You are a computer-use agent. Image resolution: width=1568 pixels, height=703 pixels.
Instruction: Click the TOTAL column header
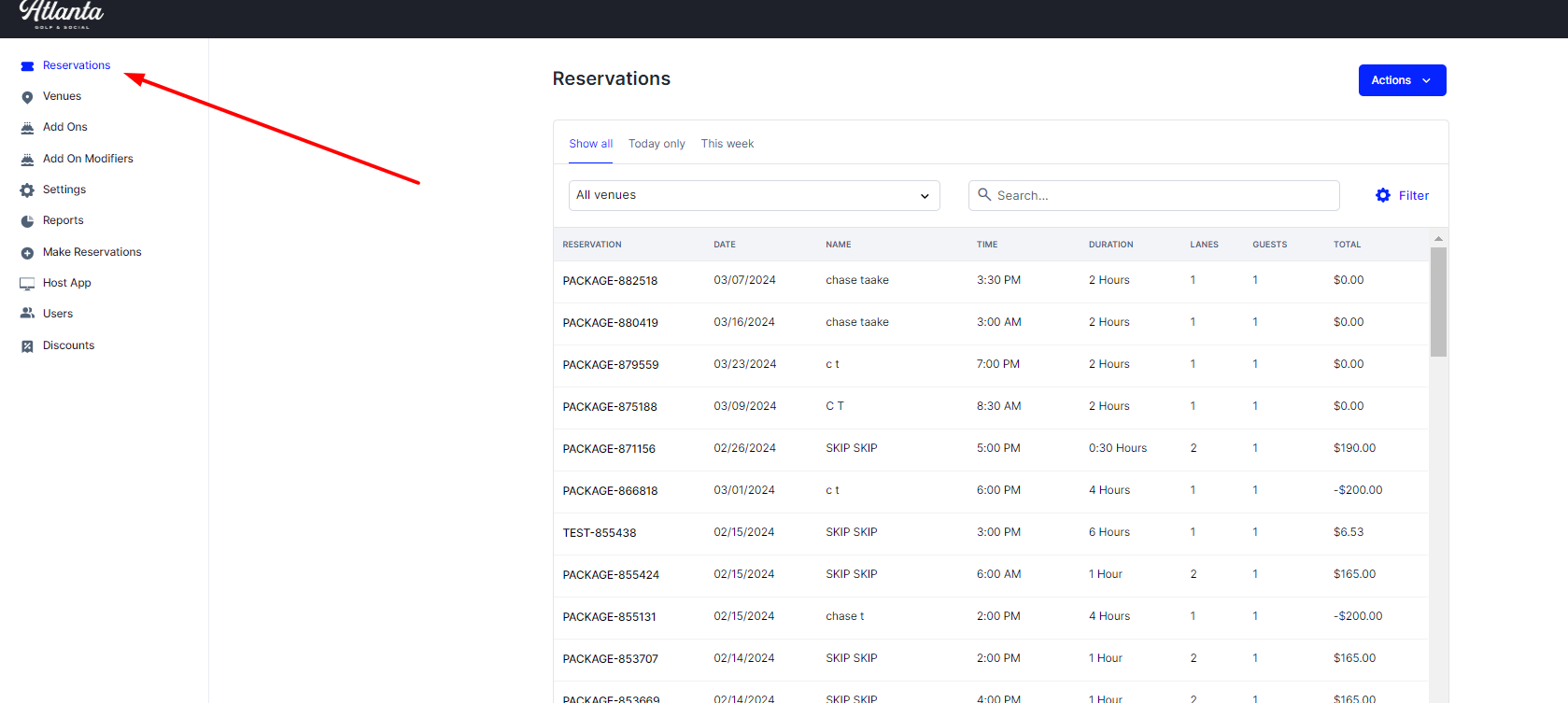click(1347, 245)
